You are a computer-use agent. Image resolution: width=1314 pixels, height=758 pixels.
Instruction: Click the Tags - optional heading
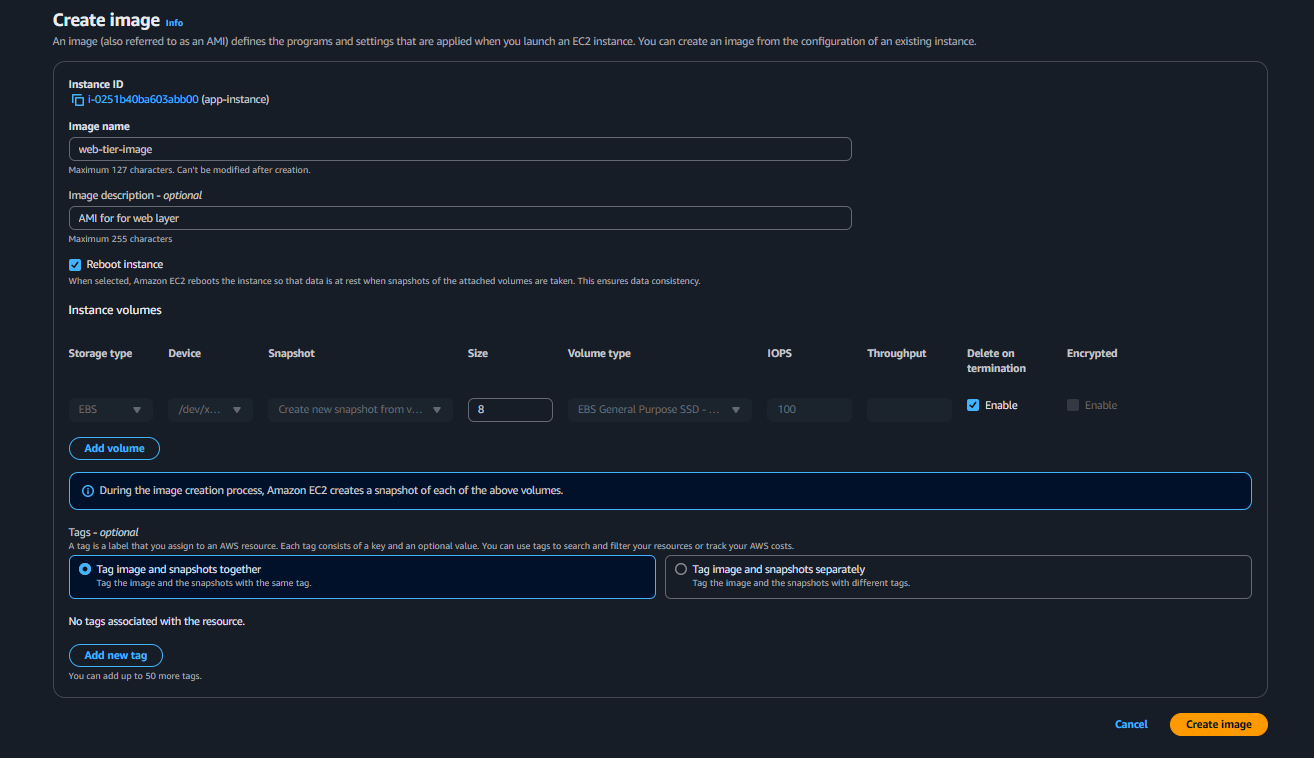[104, 532]
